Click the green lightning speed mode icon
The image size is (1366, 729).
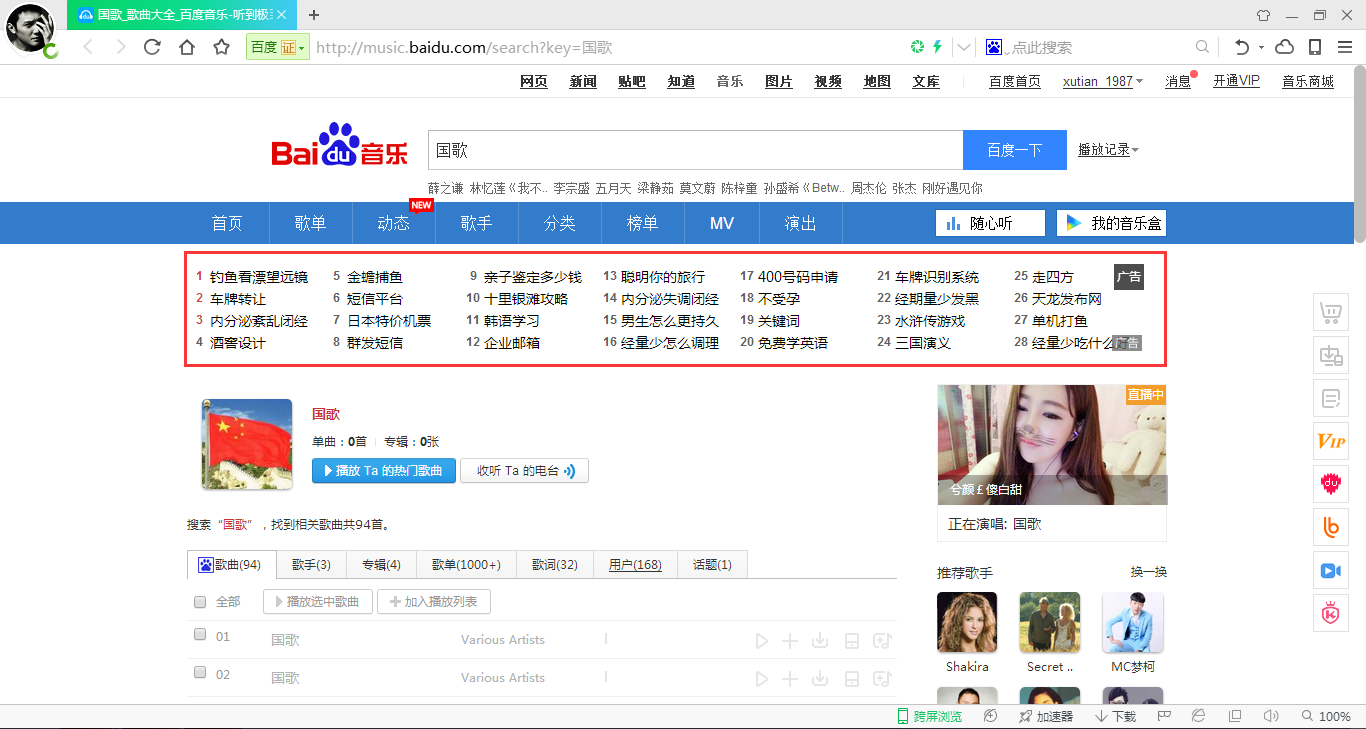[937, 47]
